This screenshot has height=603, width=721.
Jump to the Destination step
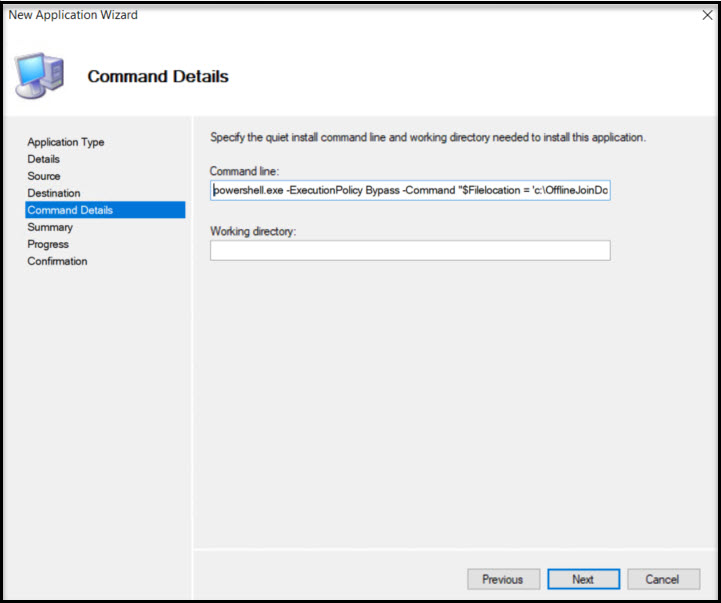click(x=54, y=193)
